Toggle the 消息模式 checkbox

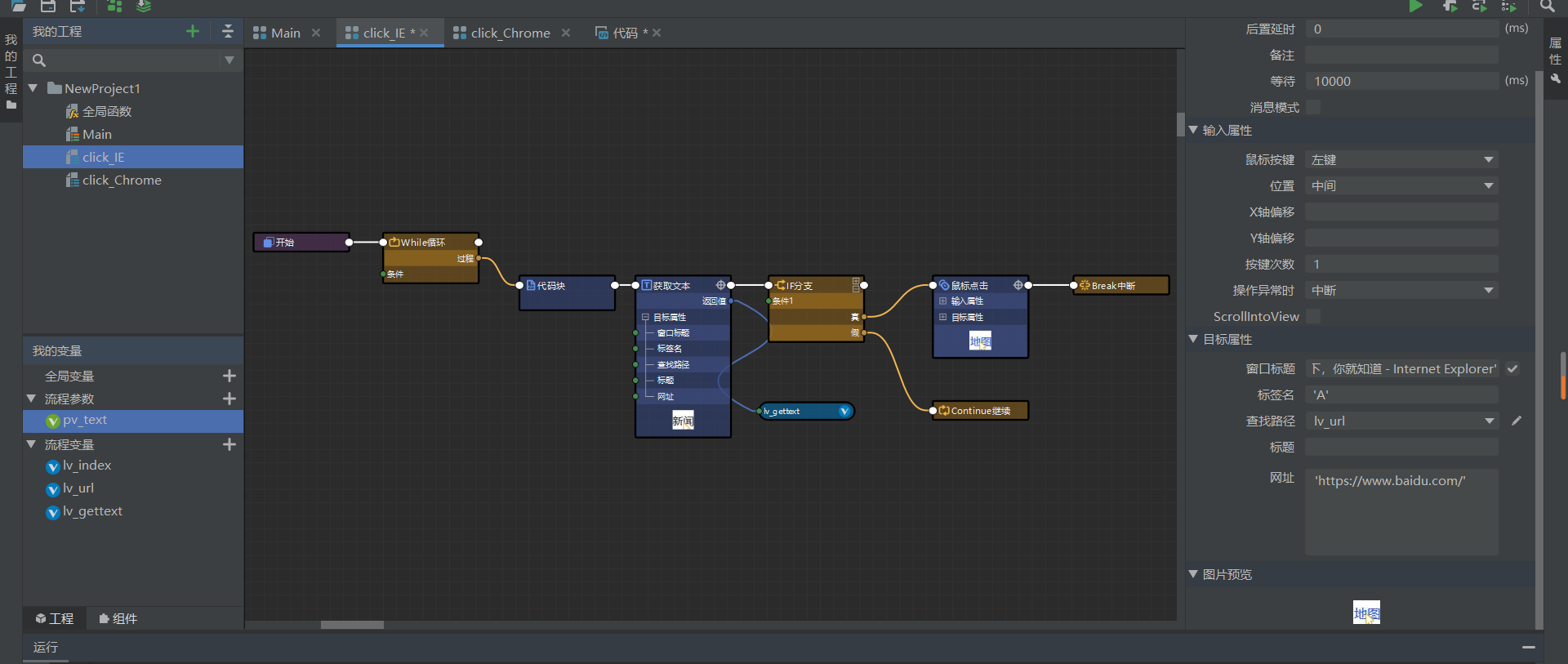(x=1313, y=107)
